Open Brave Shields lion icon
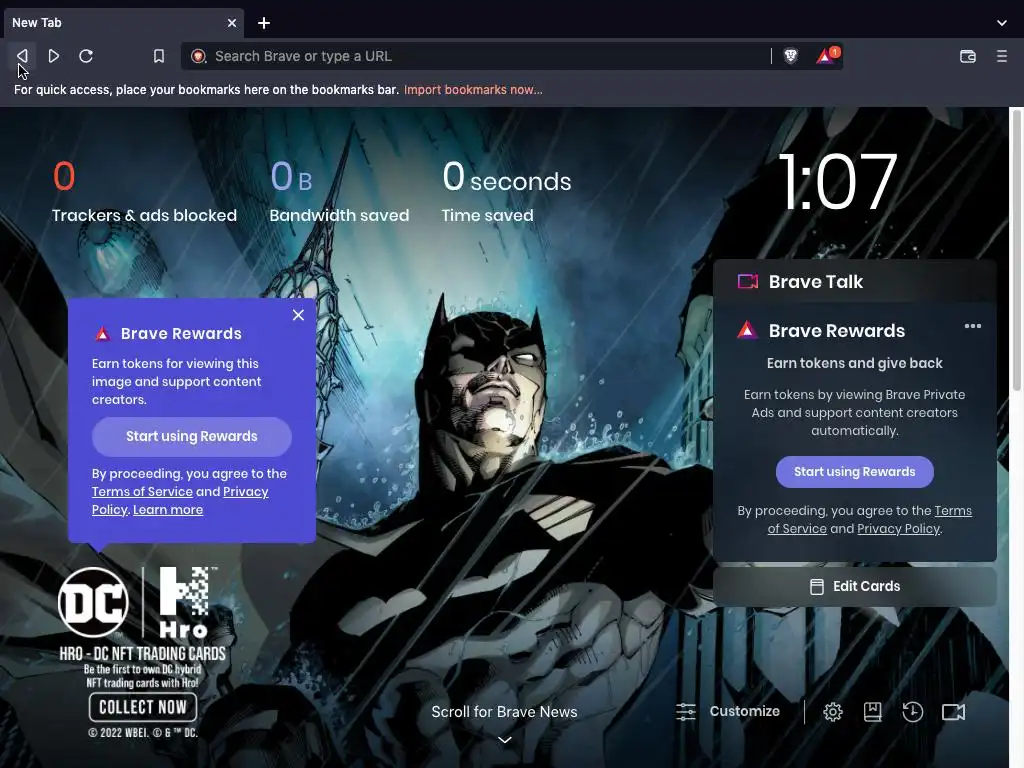1024x768 pixels. pyautogui.click(x=791, y=56)
